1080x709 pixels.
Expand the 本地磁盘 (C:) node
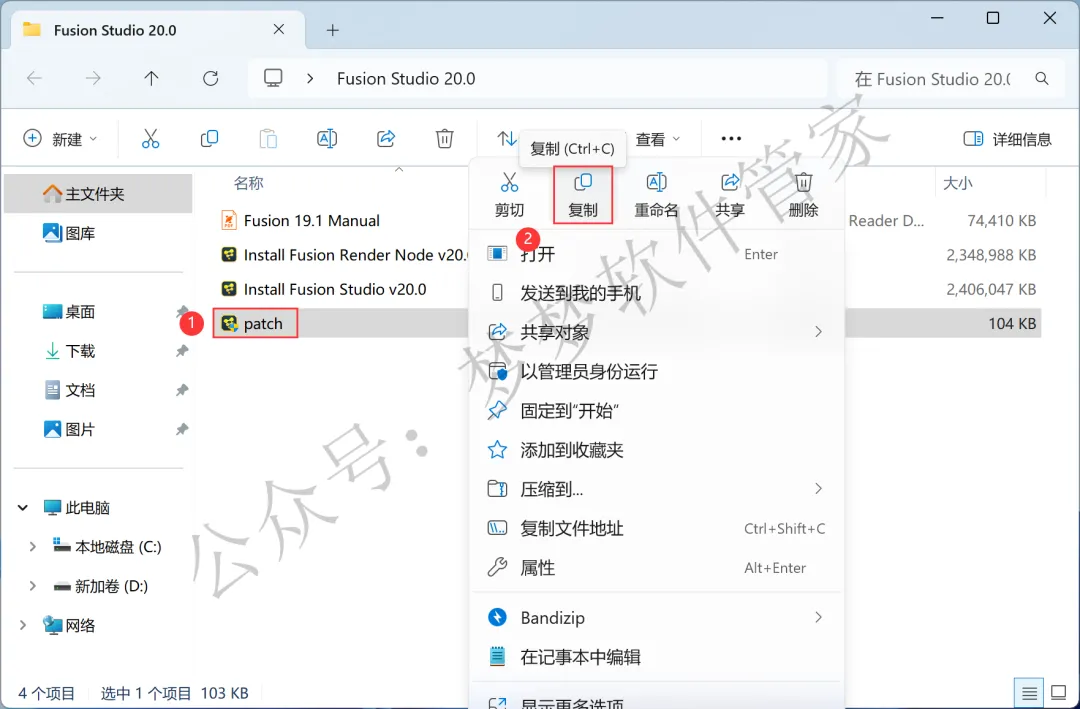tap(32, 547)
